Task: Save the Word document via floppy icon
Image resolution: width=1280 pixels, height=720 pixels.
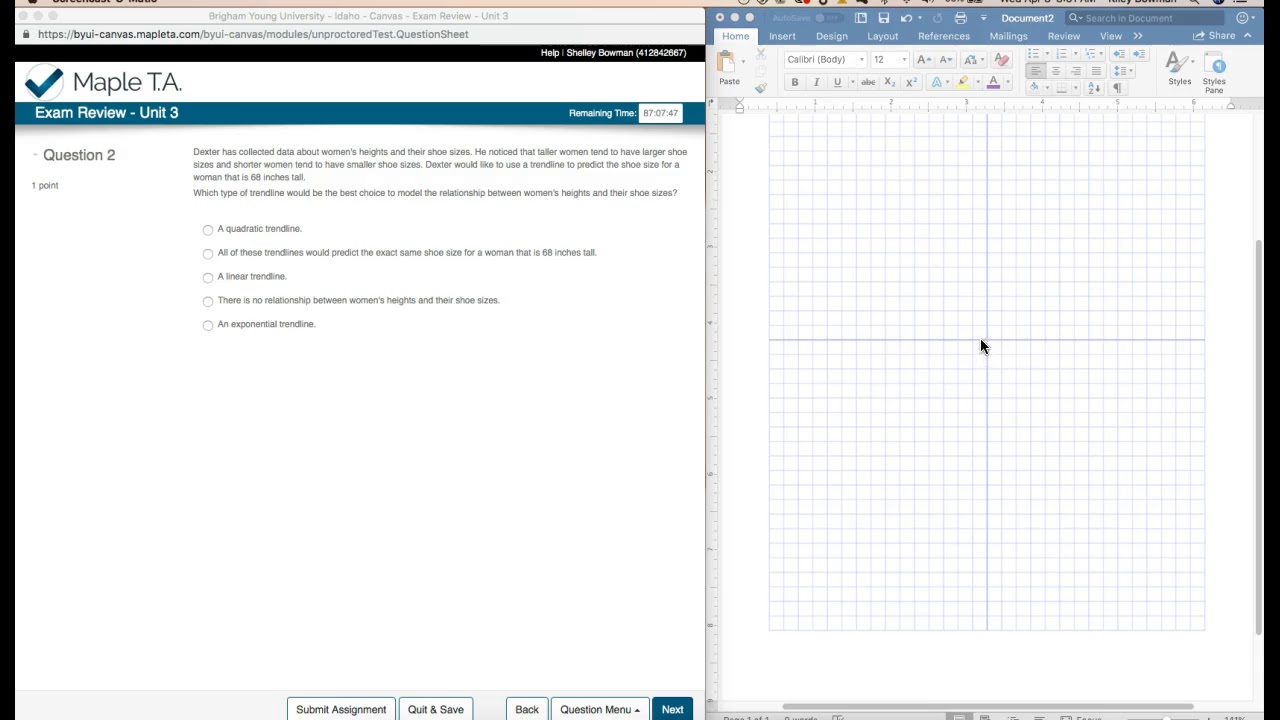Action: click(884, 18)
